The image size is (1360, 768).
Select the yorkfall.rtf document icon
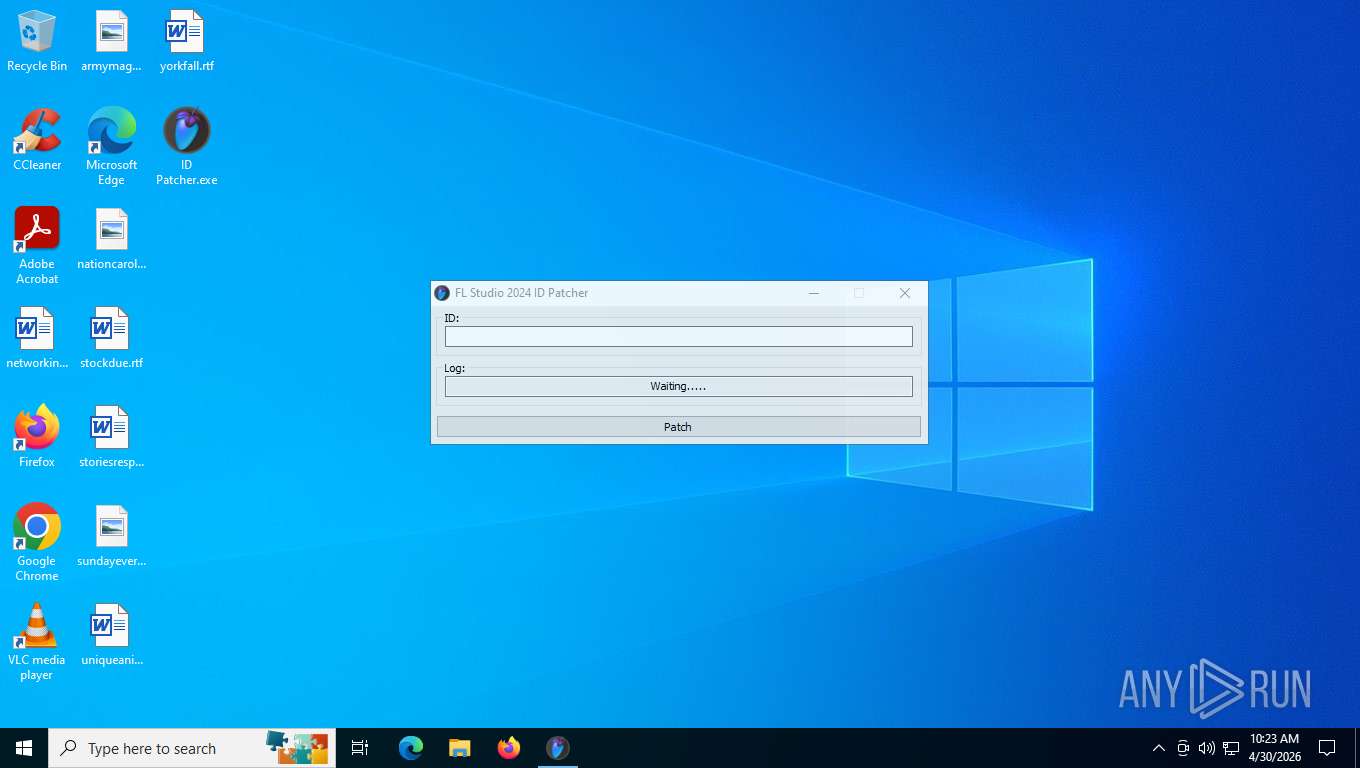(x=186, y=41)
